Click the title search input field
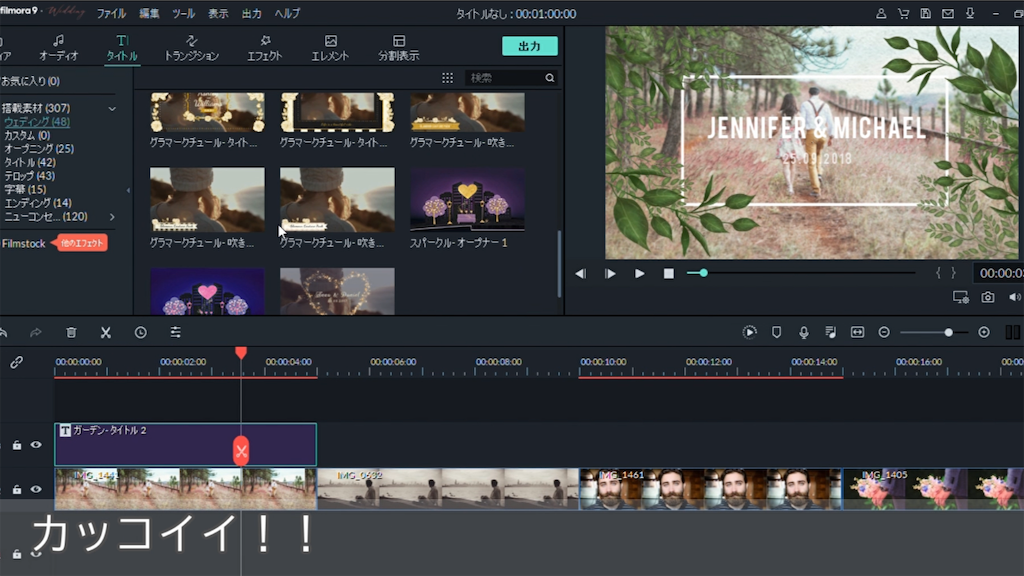 click(x=505, y=78)
